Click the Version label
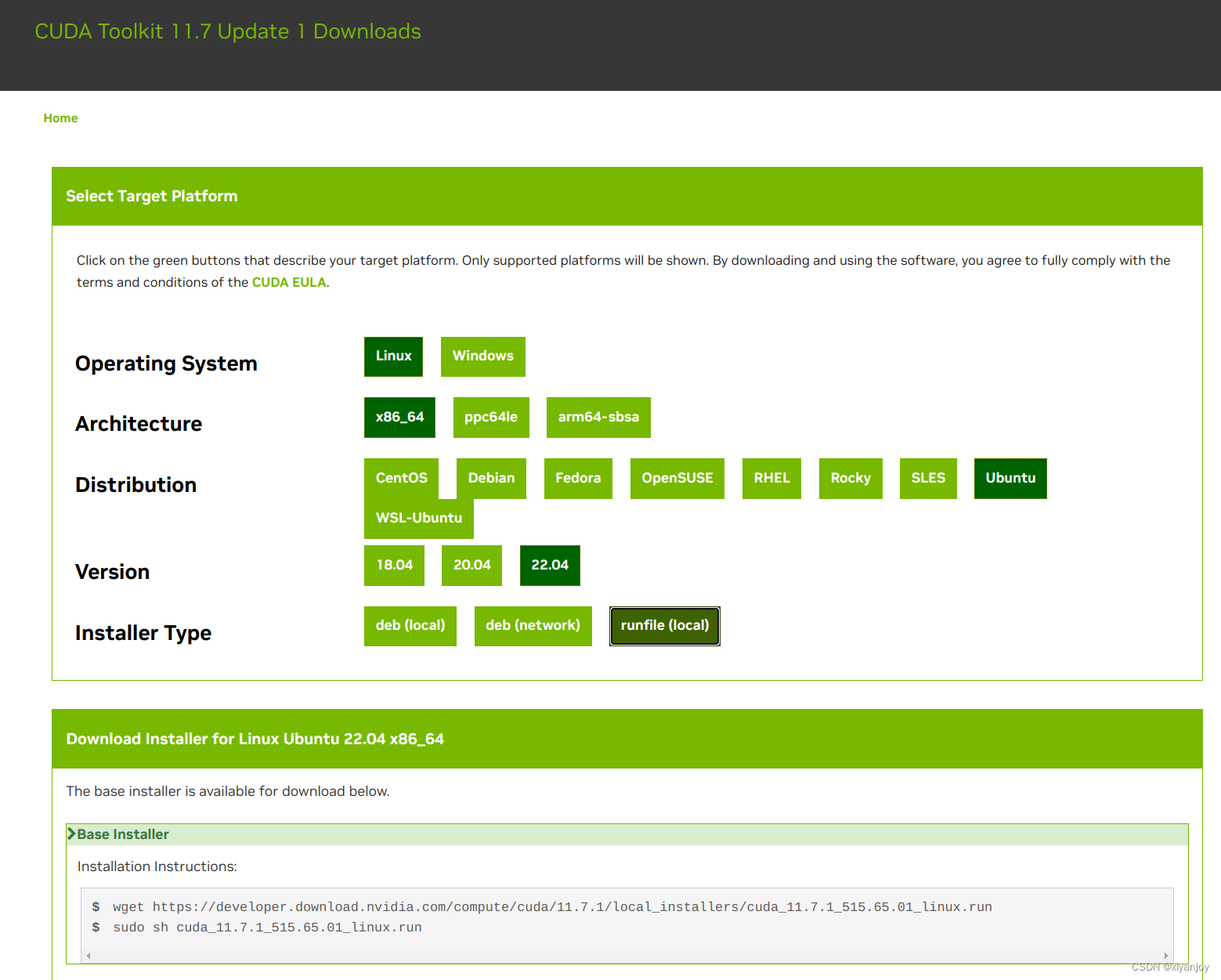1221x980 pixels. tap(112, 572)
